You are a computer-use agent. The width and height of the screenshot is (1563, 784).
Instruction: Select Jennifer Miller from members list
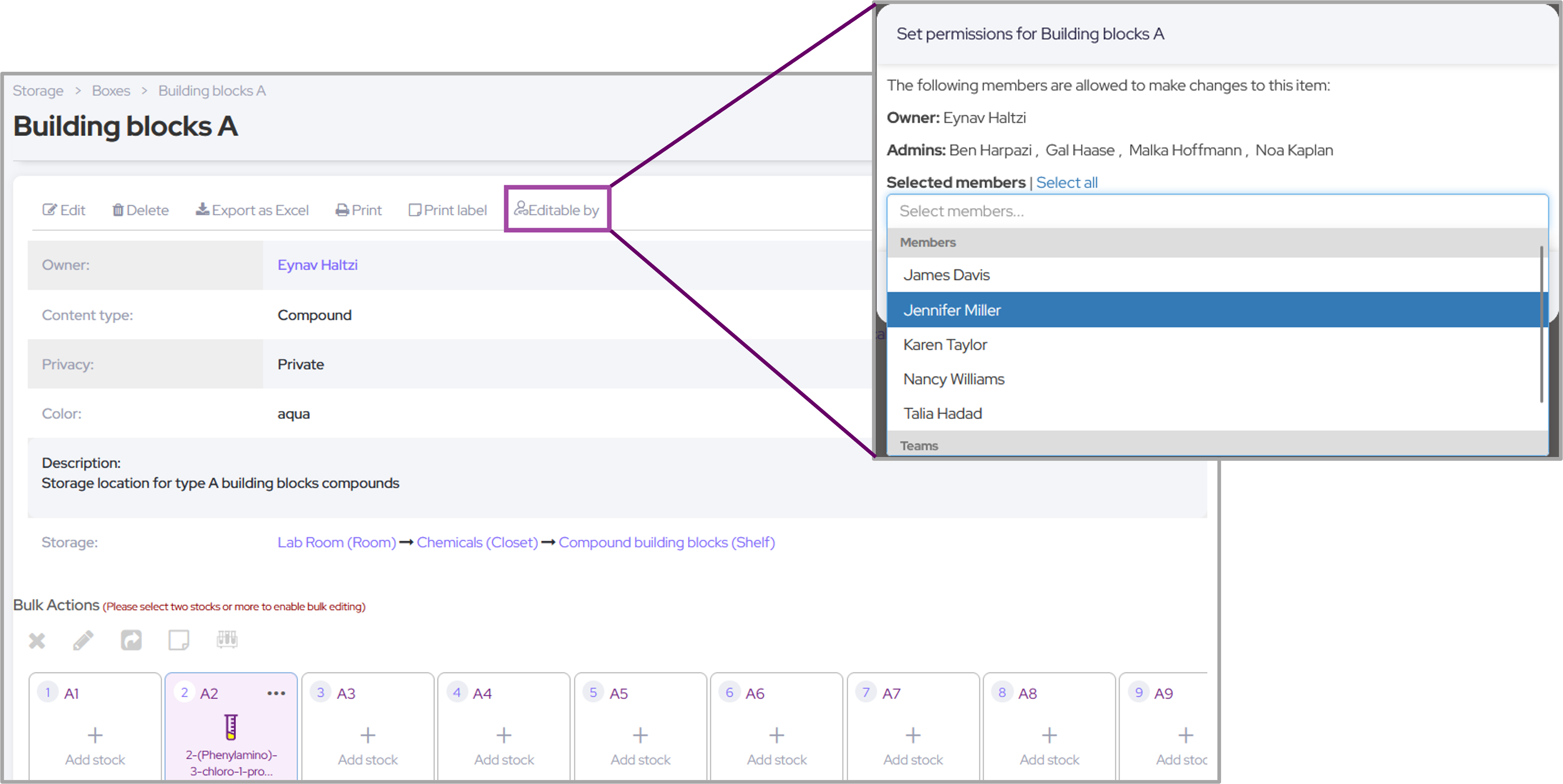coord(951,310)
